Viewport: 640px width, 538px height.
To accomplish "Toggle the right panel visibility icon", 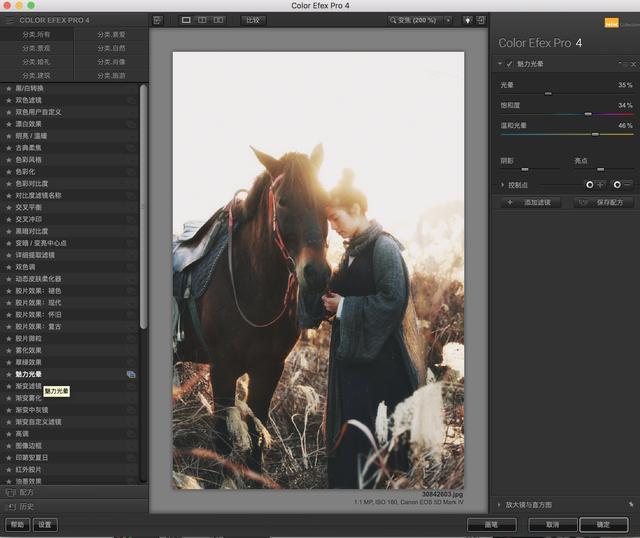I will click(x=481, y=20).
